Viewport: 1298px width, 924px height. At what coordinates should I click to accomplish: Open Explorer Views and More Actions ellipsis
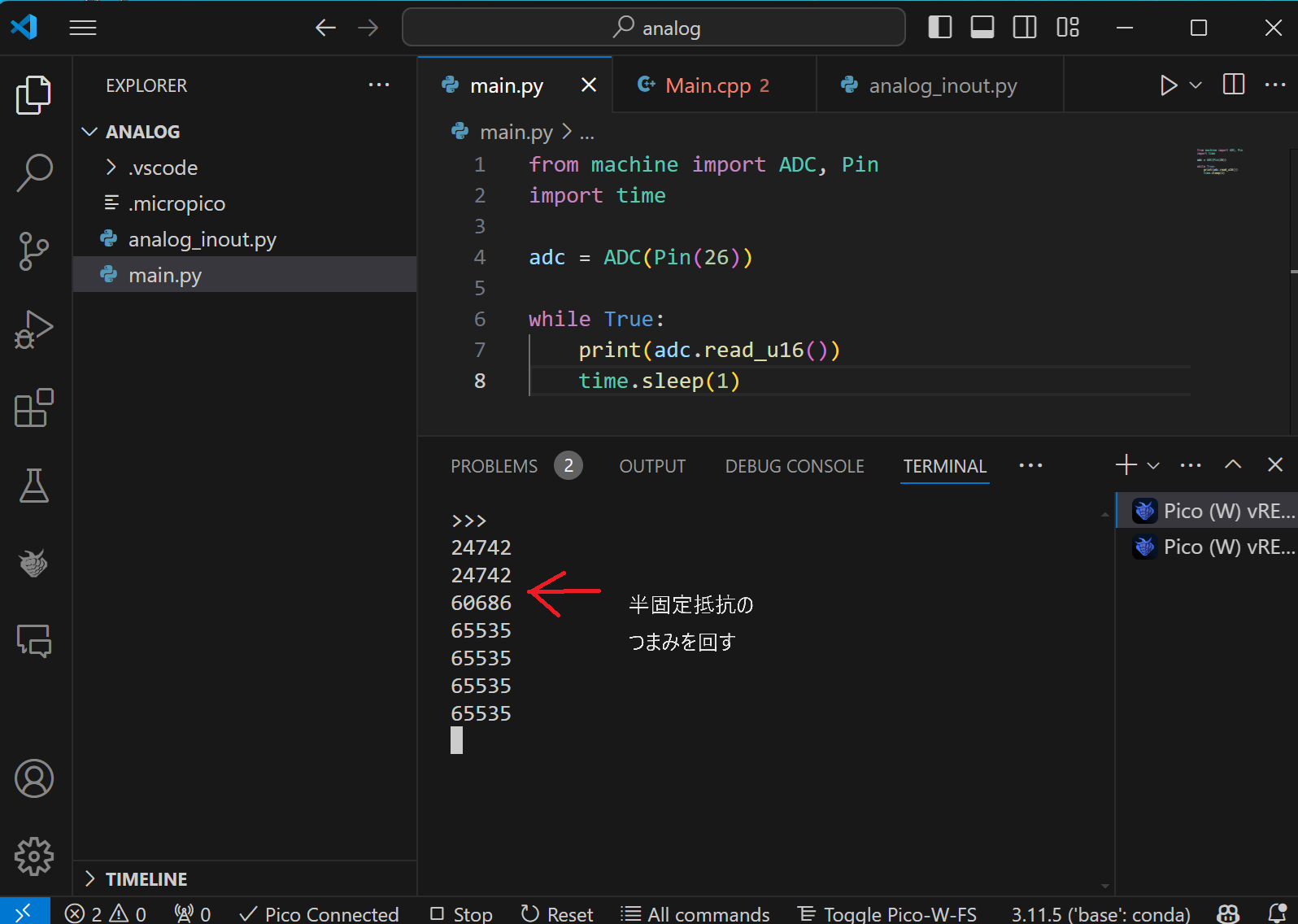(x=379, y=85)
